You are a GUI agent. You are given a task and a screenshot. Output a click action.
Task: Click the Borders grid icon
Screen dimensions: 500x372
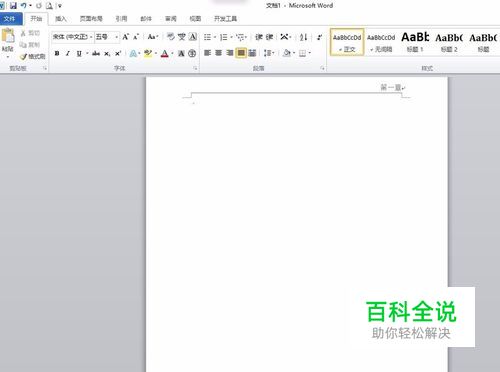[x=303, y=53]
